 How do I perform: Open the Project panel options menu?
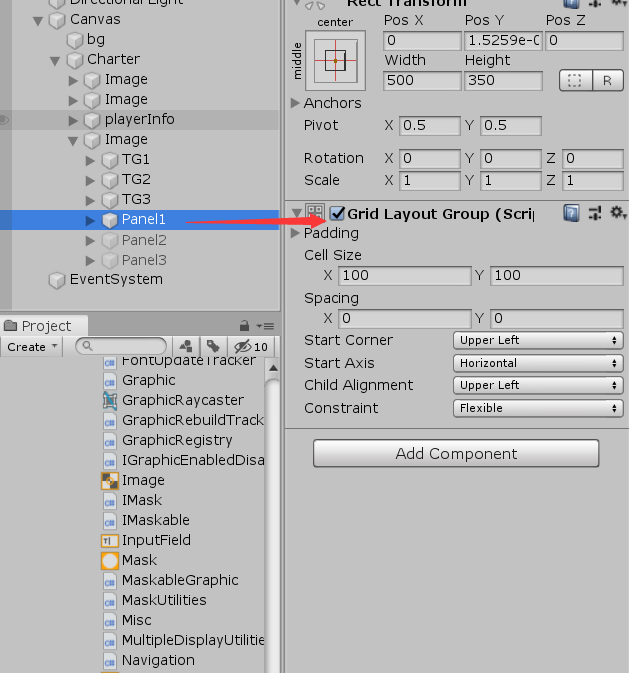click(x=265, y=327)
